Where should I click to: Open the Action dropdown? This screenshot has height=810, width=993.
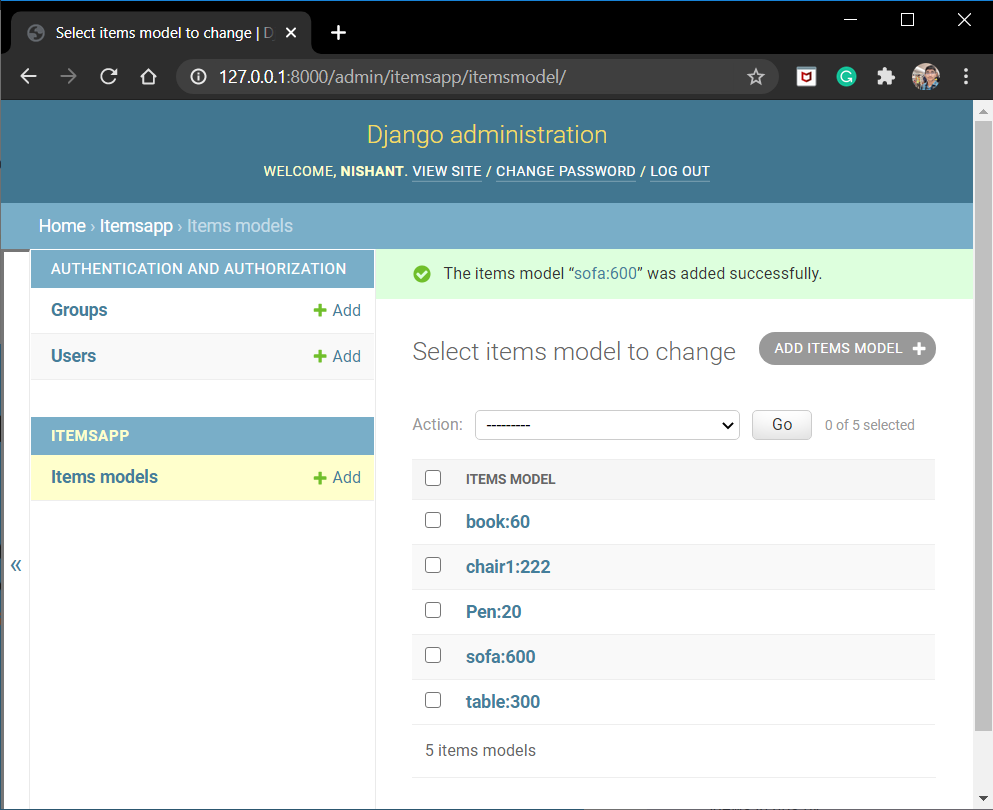pyautogui.click(x=606, y=425)
